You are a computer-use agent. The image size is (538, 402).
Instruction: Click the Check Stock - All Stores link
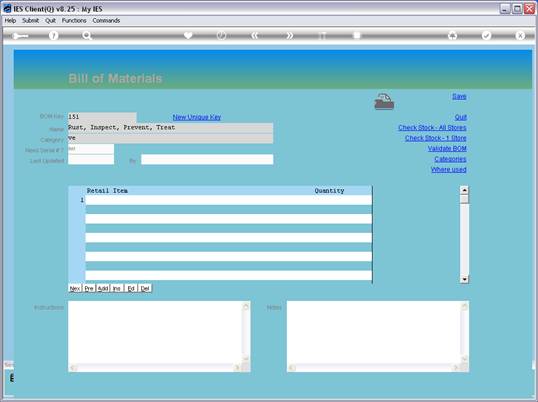[432, 128]
